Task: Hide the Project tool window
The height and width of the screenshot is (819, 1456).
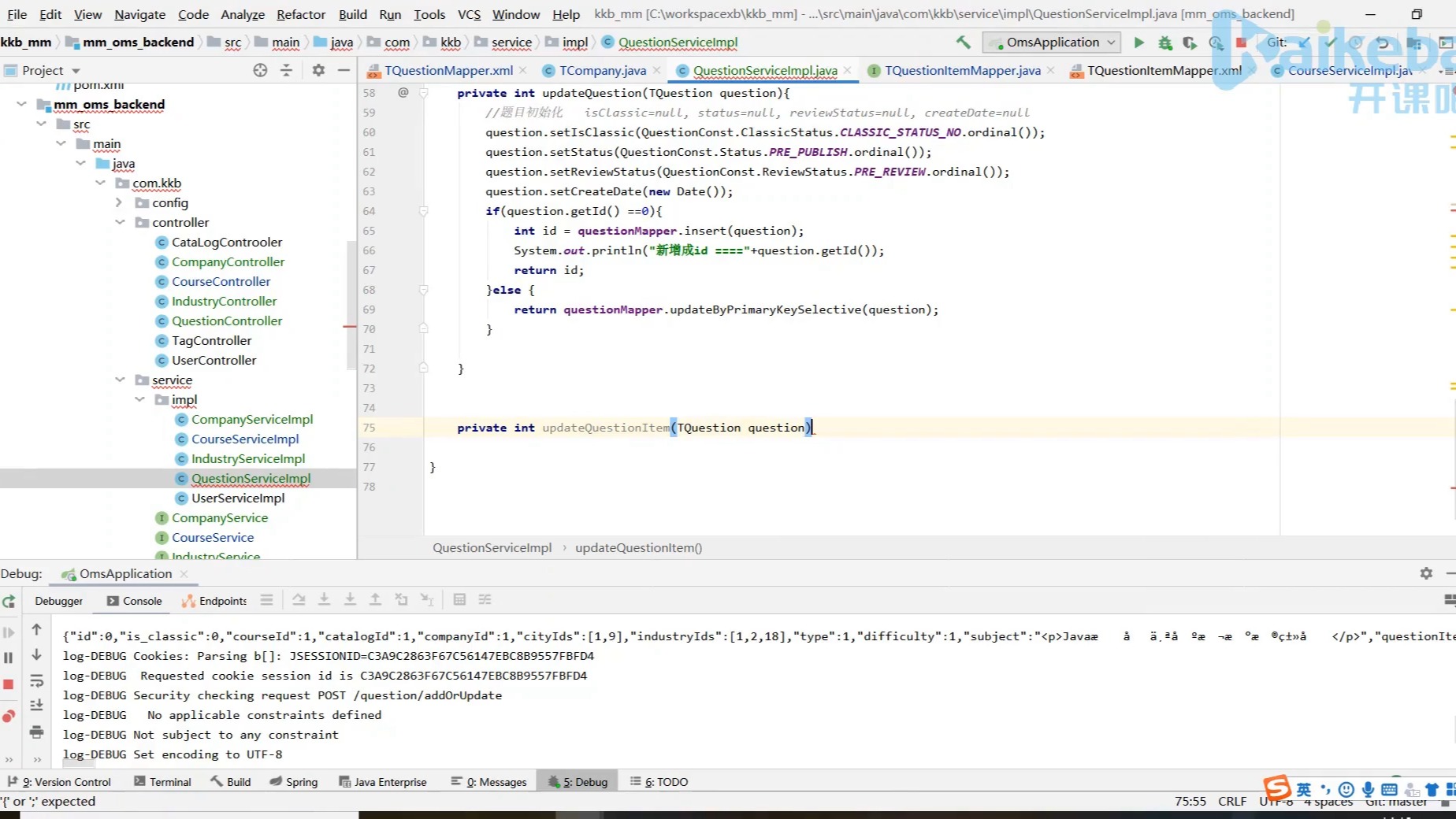Action: pos(344,70)
